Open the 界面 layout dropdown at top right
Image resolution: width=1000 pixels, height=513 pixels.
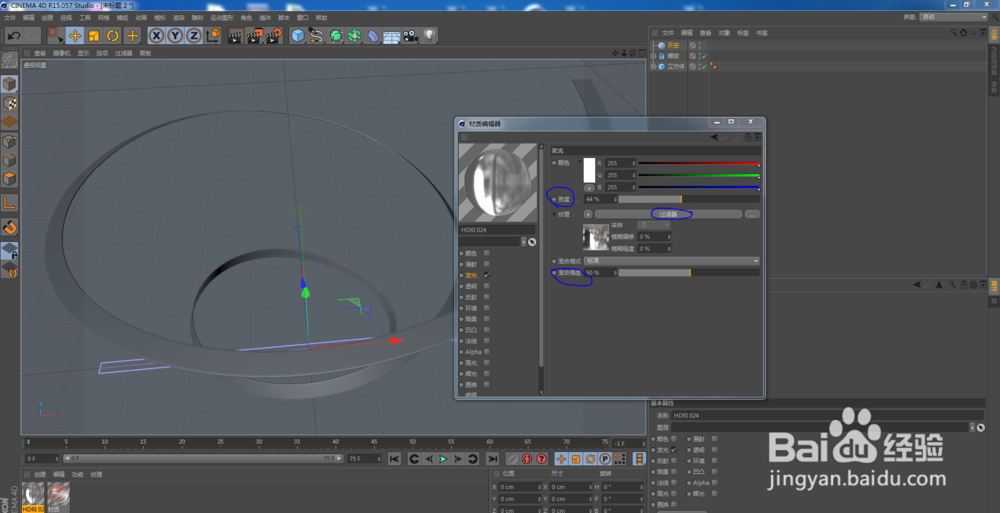(x=954, y=17)
